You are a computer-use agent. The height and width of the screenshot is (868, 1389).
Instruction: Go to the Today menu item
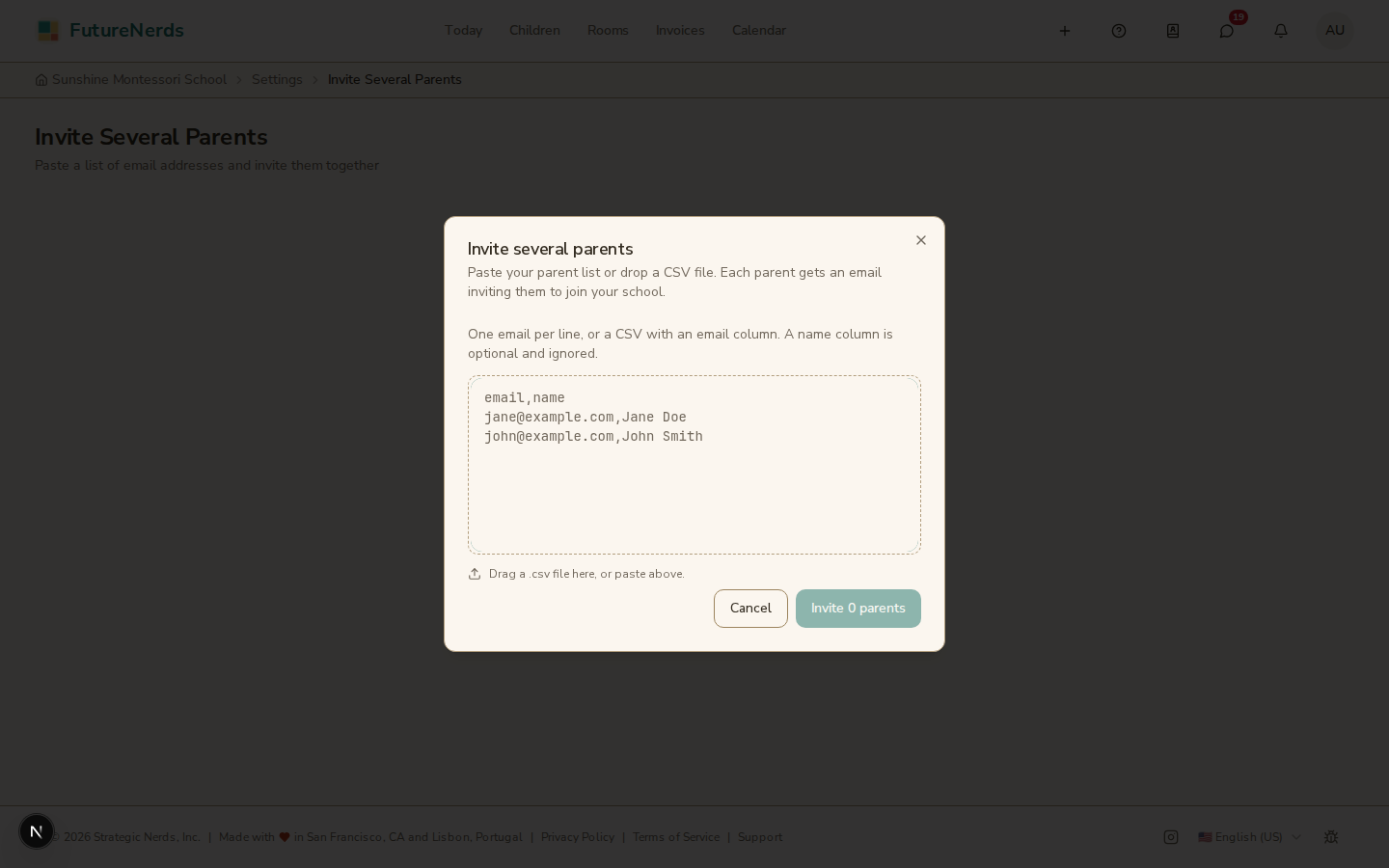(x=463, y=31)
